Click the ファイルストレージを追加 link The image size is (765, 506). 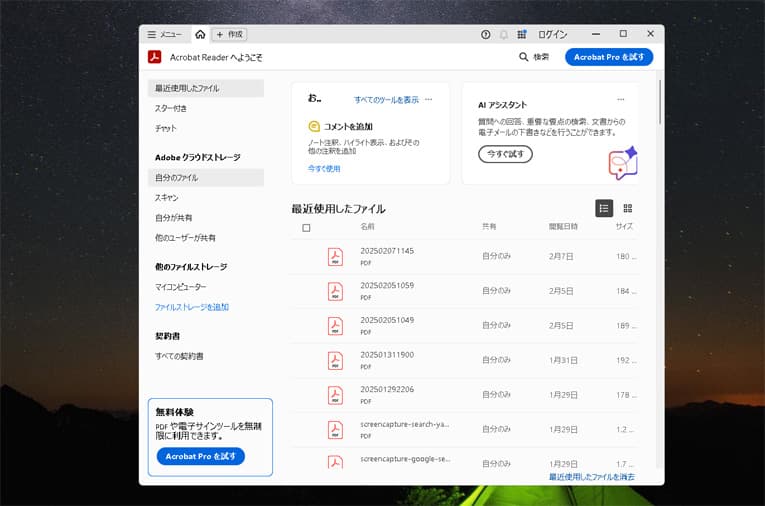[191, 307]
